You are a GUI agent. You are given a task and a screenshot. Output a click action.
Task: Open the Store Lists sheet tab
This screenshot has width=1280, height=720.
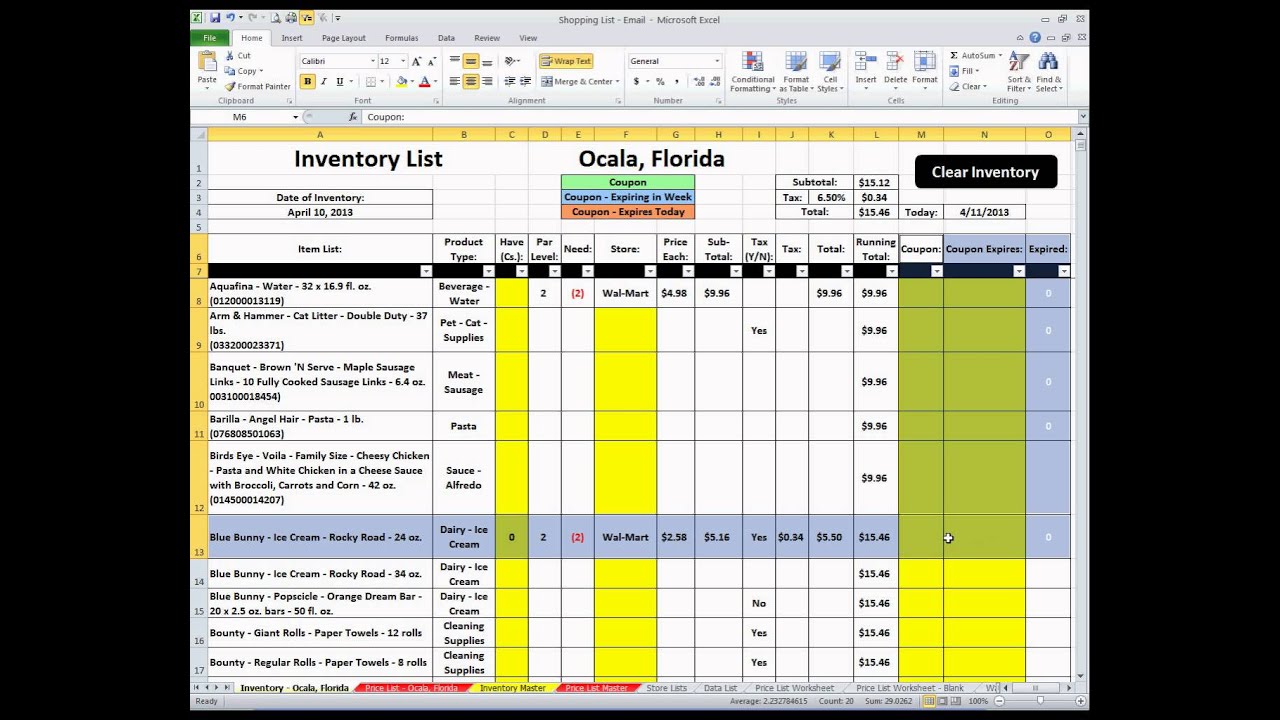pos(667,688)
